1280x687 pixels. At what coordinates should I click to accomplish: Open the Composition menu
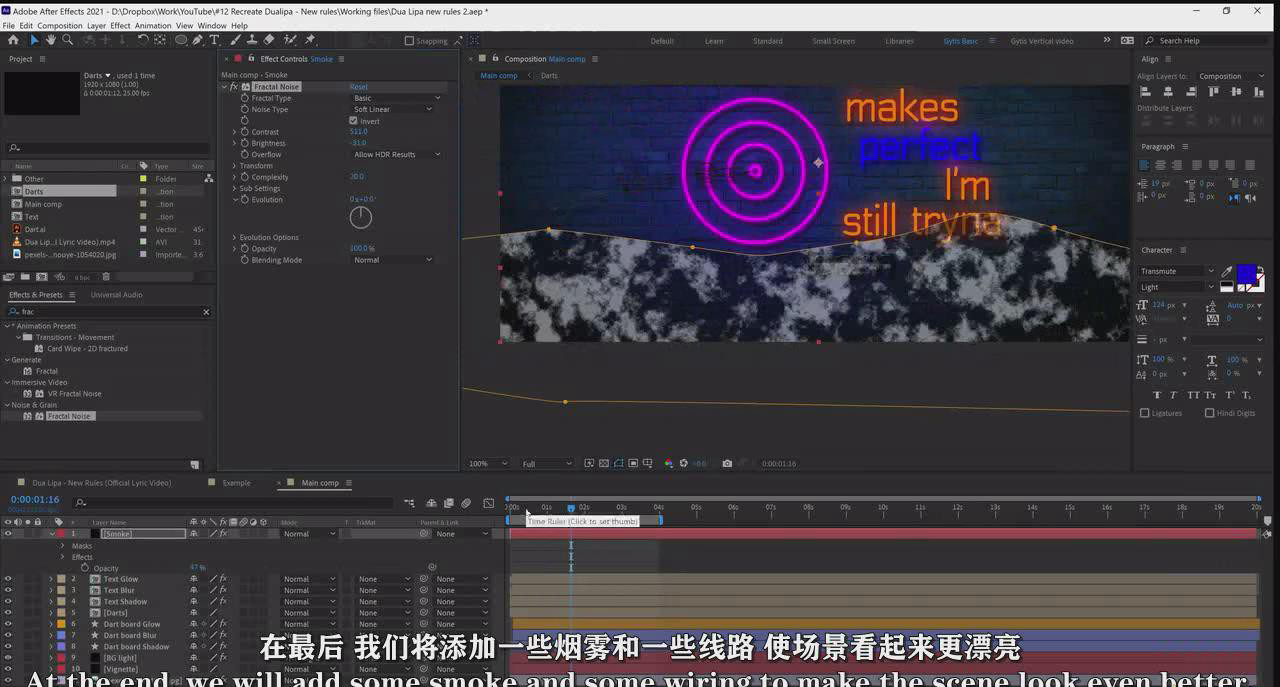tap(60, 26)
